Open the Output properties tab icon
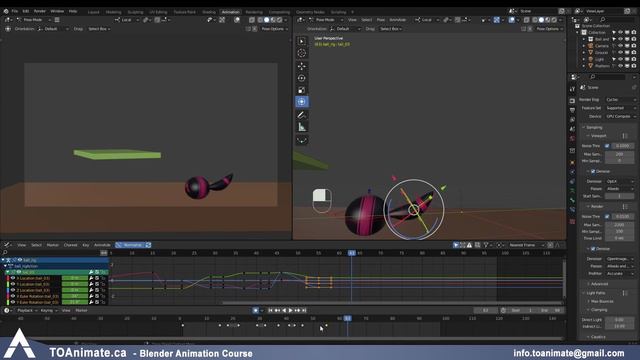The image size is (640, 360). (572, 110)
